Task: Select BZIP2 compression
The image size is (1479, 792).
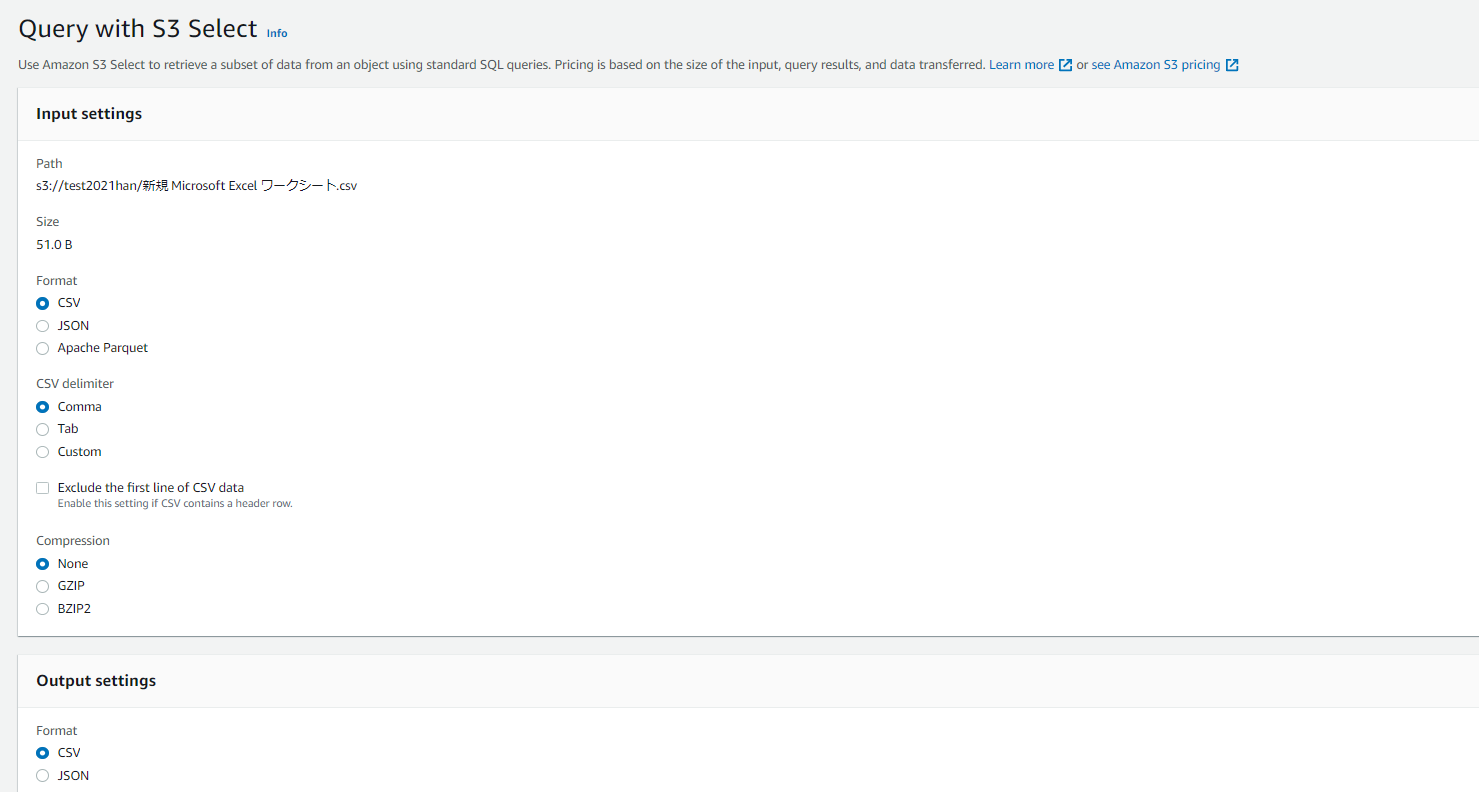Action: [42, 608]
